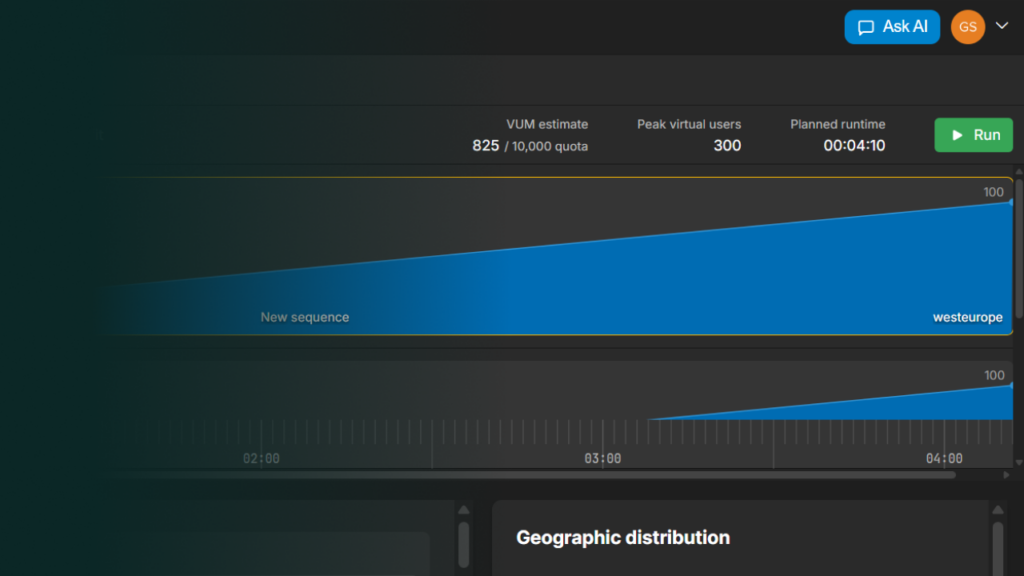Click the timeline's horizontal scrollbar right arrow
The width and height of the screenshot is (1024, 576).
(x=1006, y=475)
